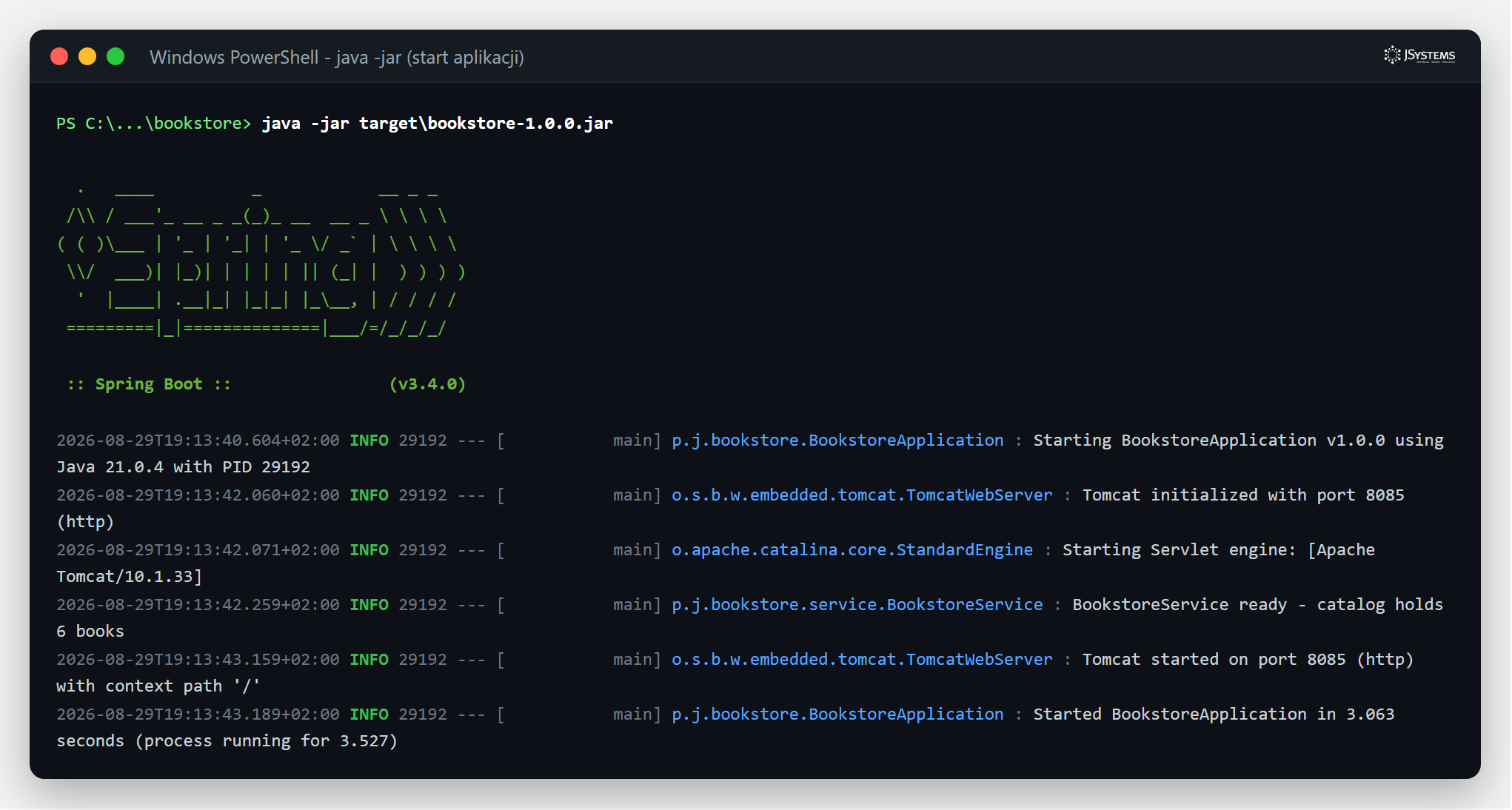
Task: Click logger 'o.apache.catalina.core.StandardEngine'
Action: (852, 550)
